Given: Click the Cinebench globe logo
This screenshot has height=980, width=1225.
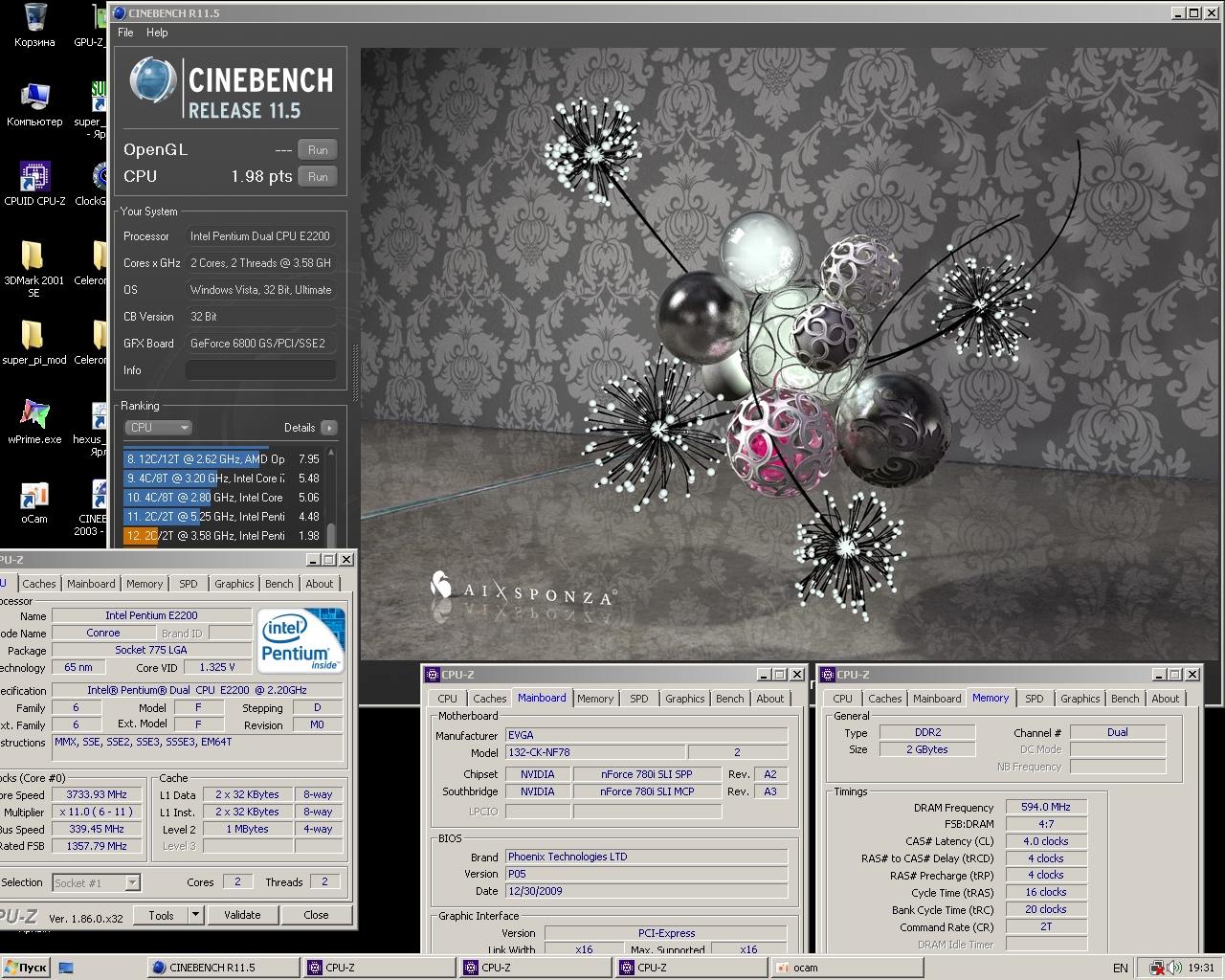Looking at the screenshot, I should 152,80.
